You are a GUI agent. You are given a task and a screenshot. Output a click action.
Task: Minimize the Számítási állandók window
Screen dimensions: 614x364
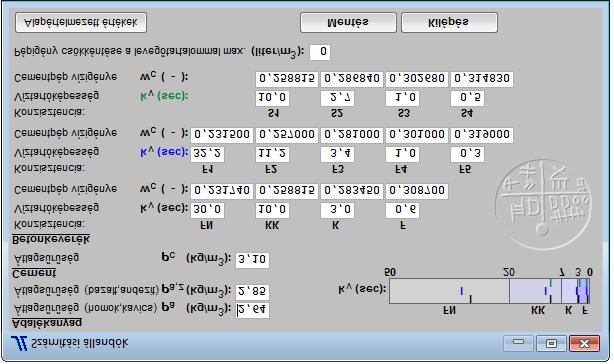point(518,344)
